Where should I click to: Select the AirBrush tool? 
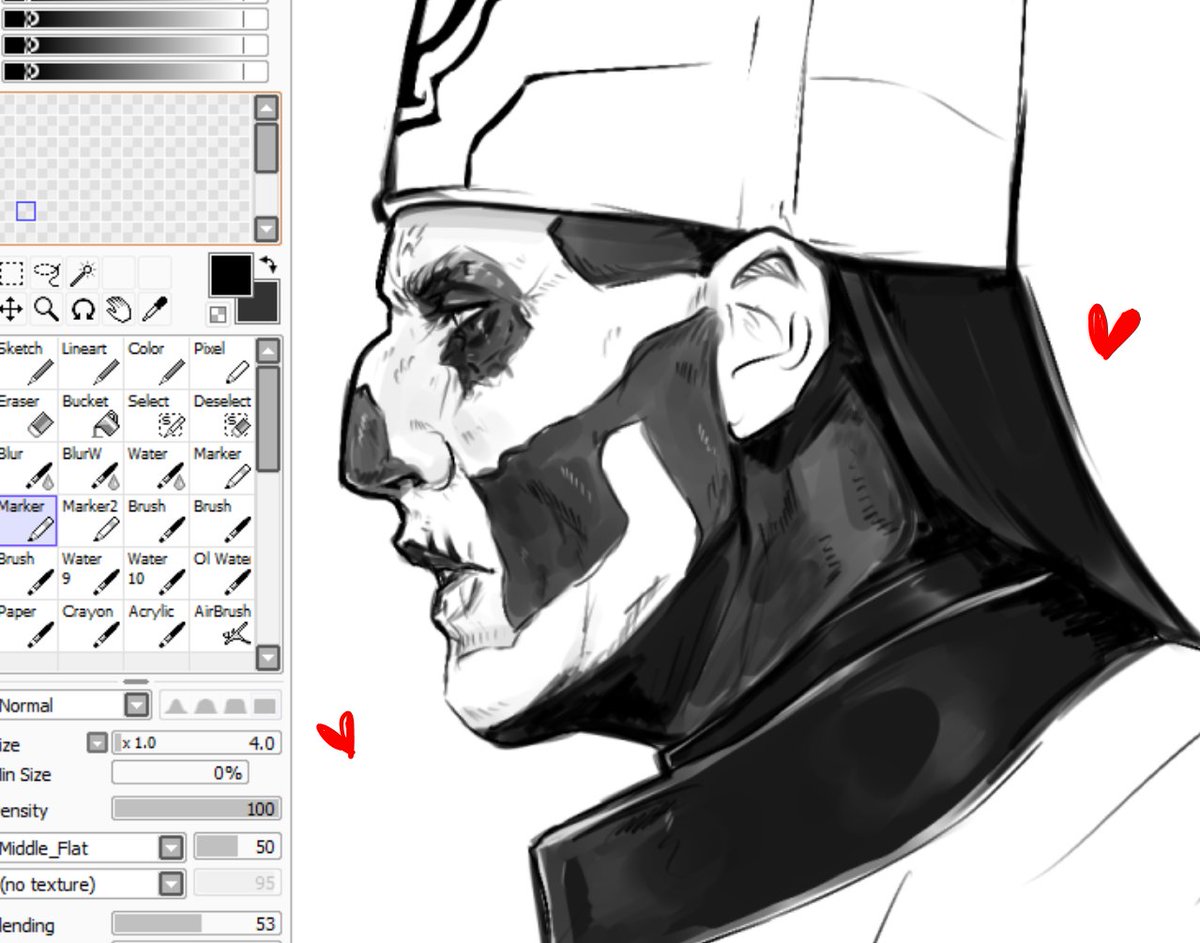222,626
